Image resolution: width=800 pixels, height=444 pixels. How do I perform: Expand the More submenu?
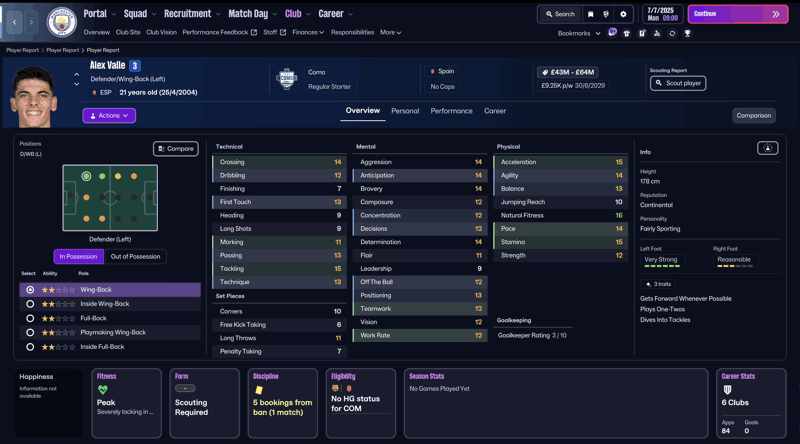390,32
